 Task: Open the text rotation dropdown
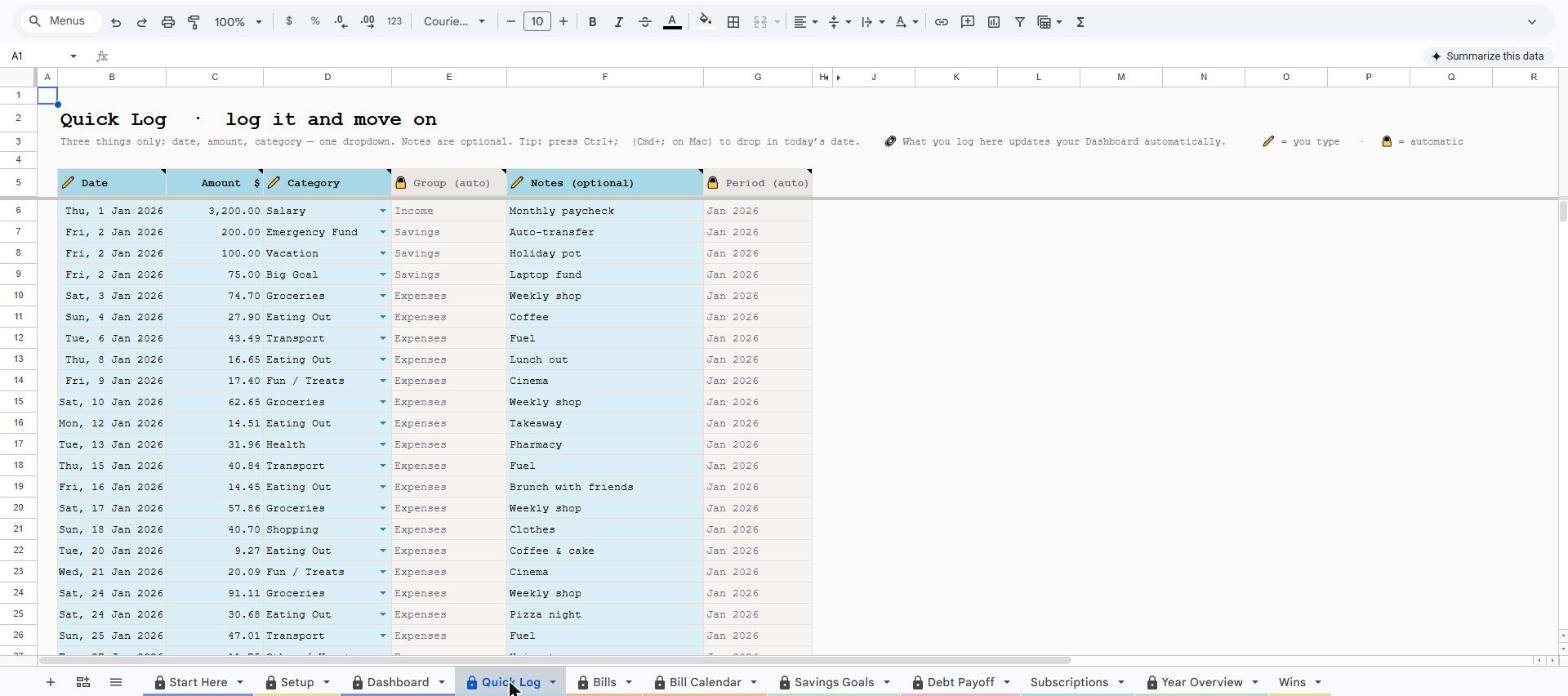point(906,22)
